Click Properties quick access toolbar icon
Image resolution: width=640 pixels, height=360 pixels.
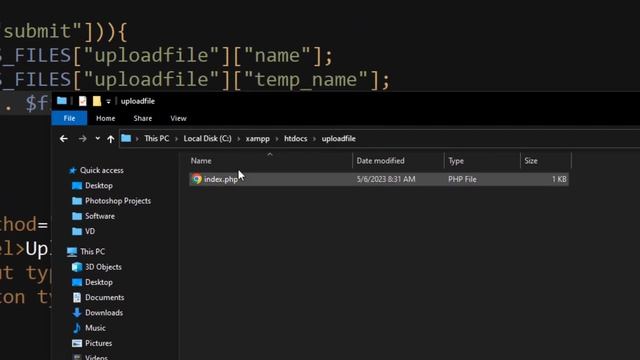click(82, 101)
